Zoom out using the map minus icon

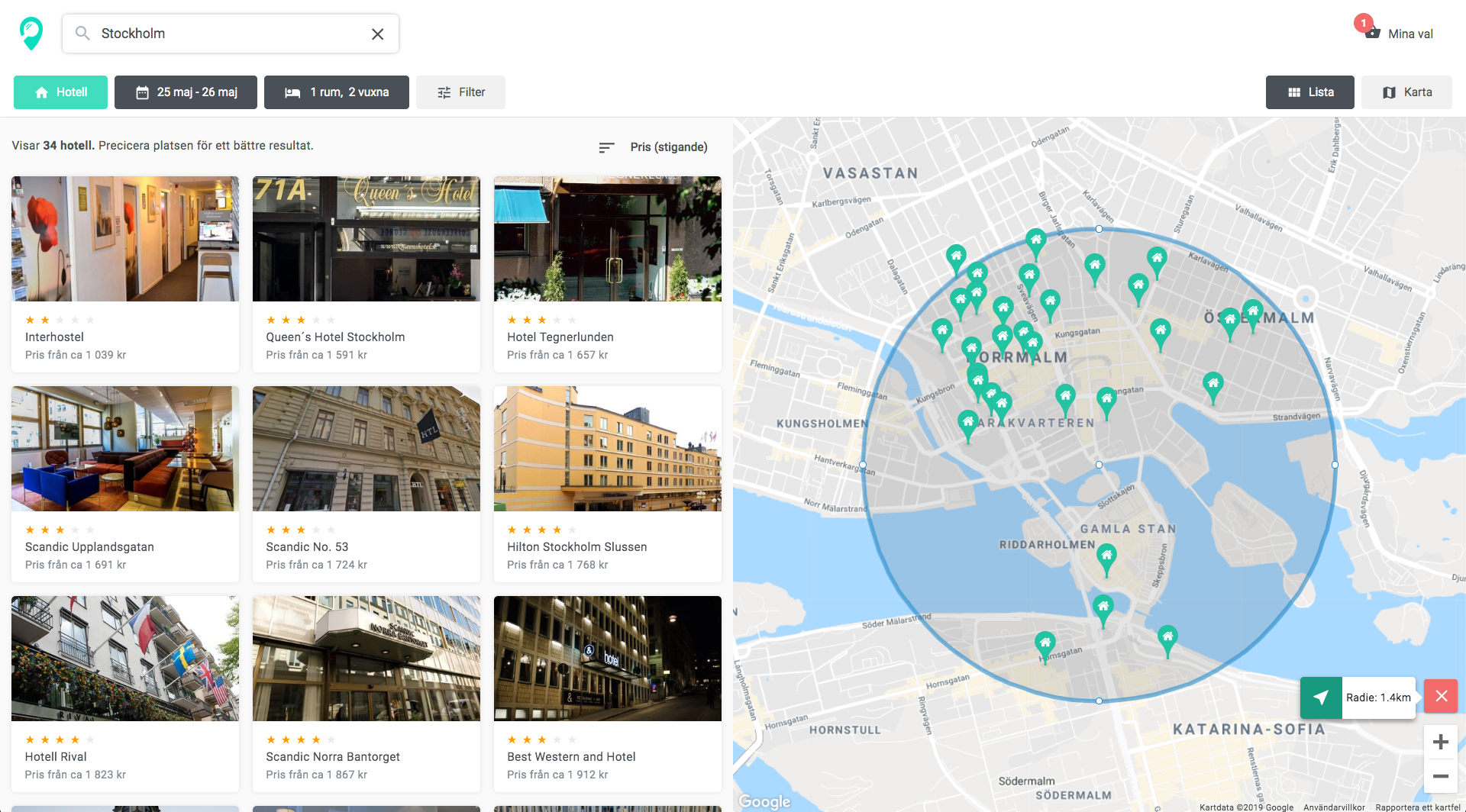point(1440,775)
